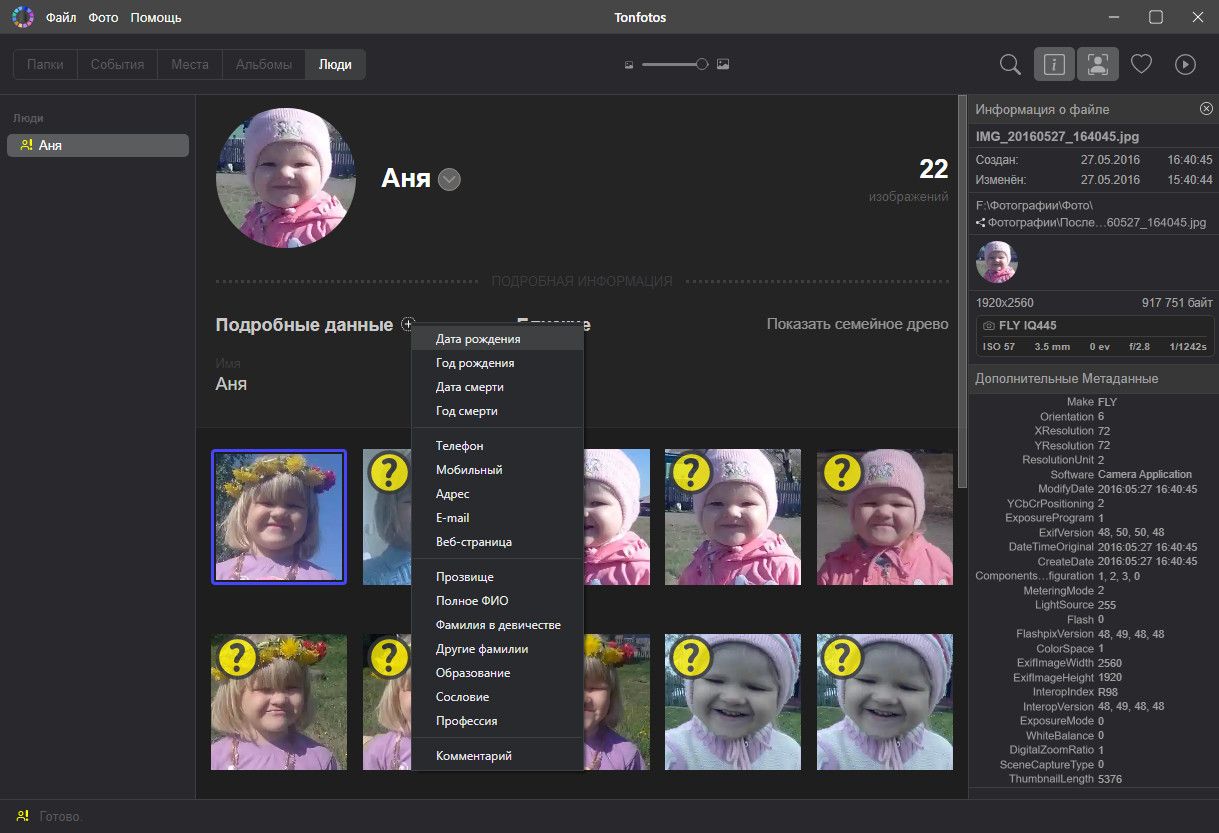
Task: Expand the dropdown arrow next to Аня
Action: (450, 180)
